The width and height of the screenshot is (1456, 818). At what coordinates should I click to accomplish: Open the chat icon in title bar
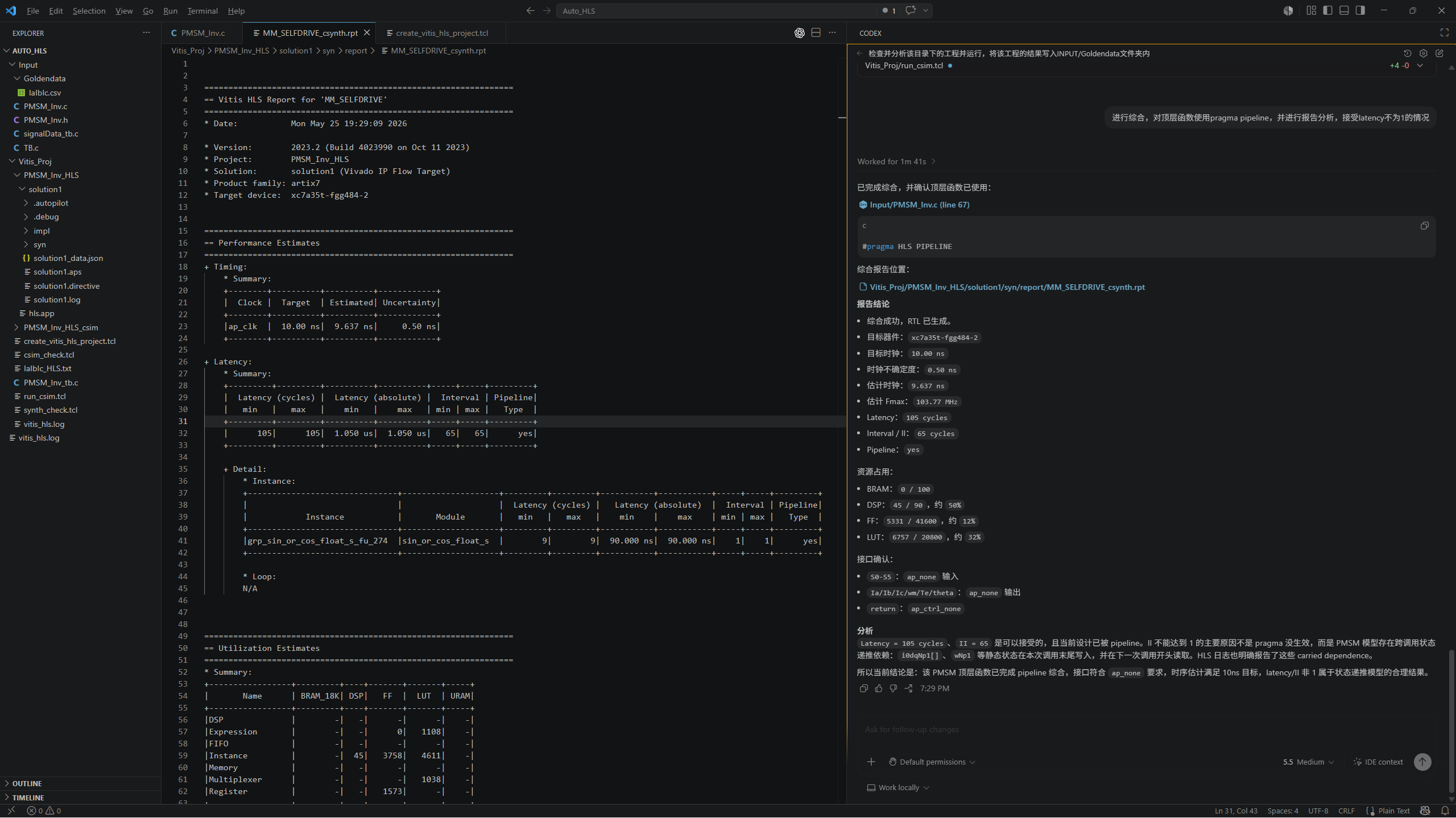[911, 11]
